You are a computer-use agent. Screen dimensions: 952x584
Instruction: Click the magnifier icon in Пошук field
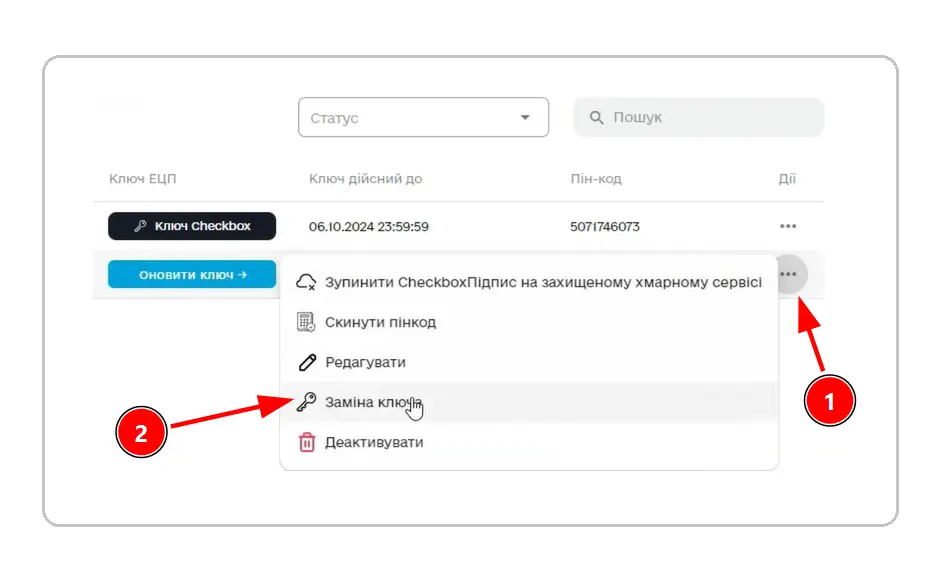tap(596, 118)
